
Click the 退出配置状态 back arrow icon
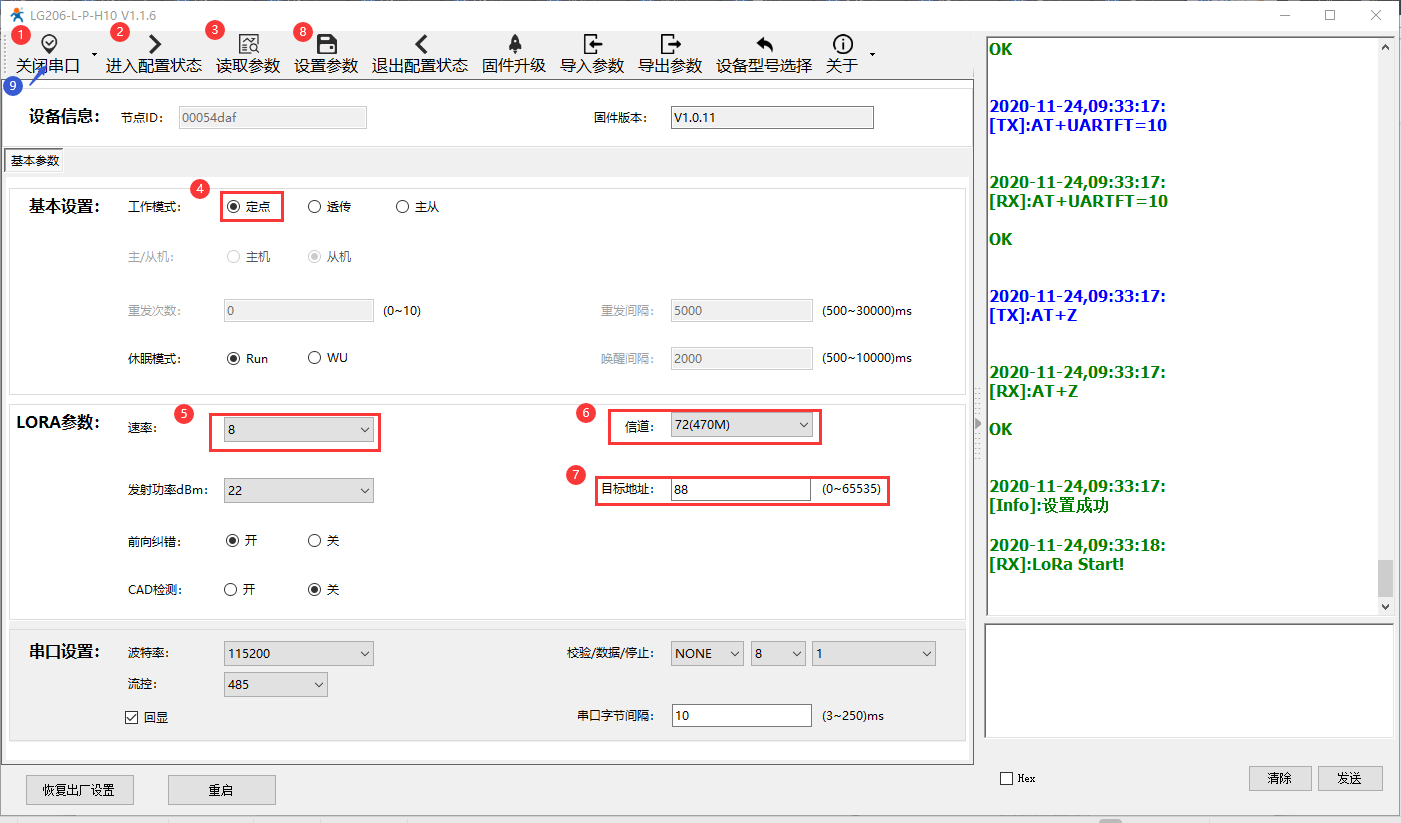point(420,44)
